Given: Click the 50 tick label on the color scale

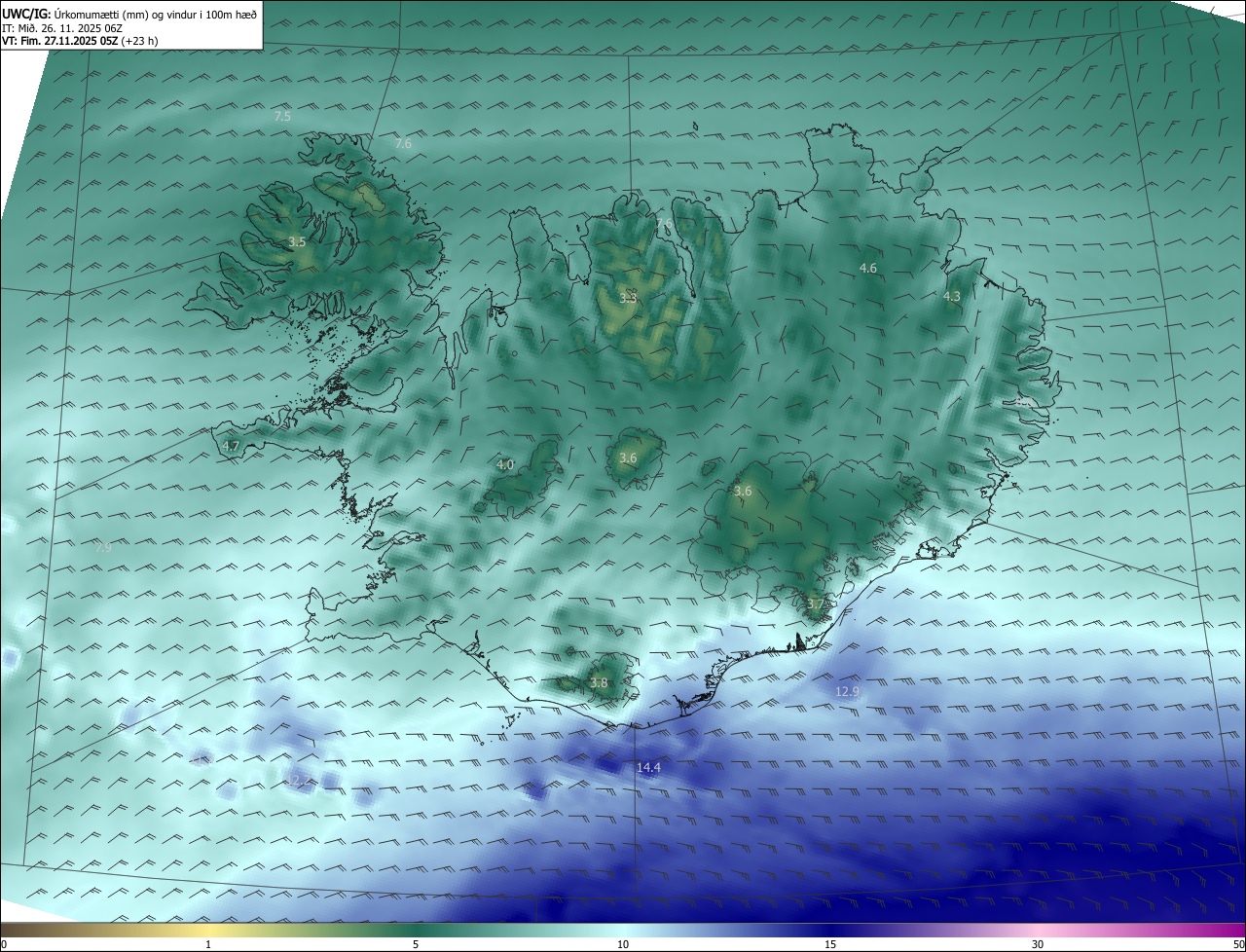Looking at the screenshot, I should (x=1238, y=944).
